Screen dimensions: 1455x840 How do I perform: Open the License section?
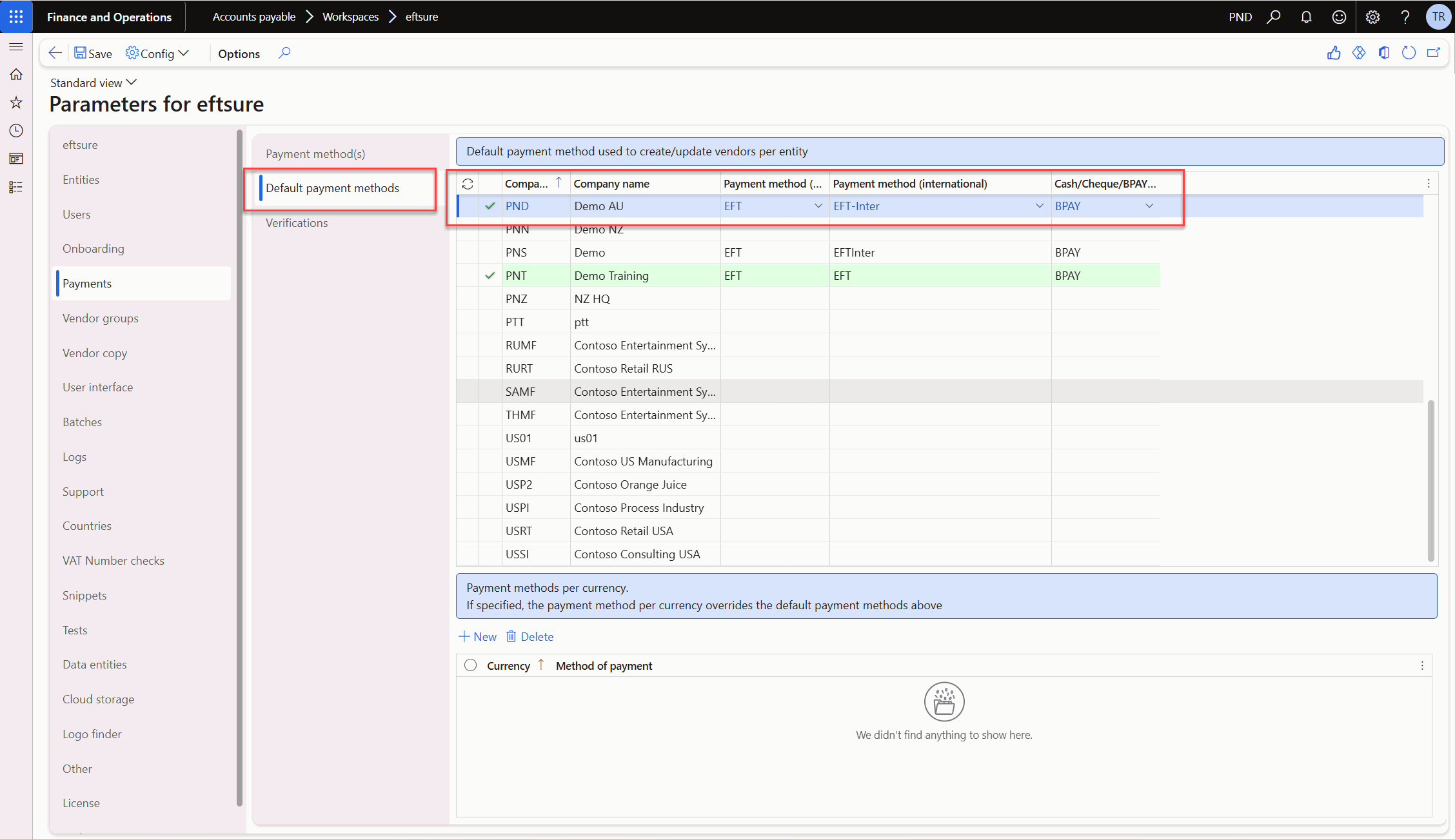81,803
